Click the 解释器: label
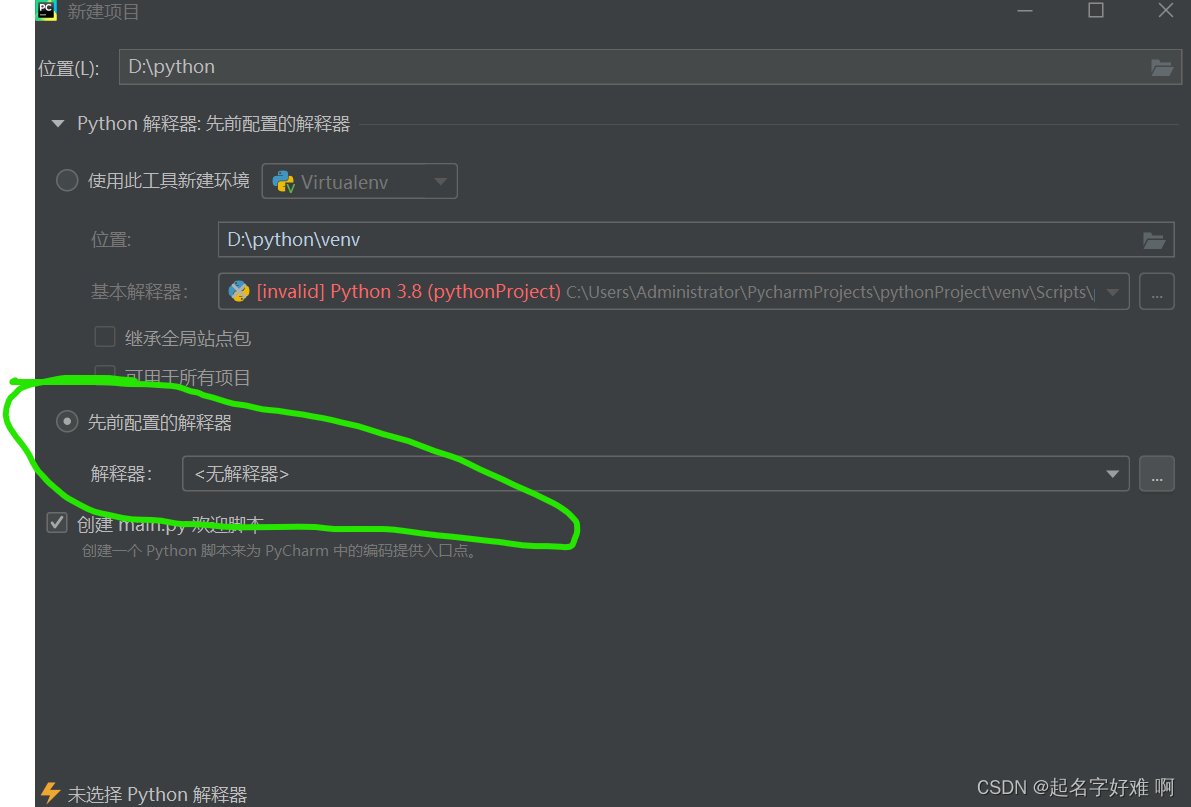The image size is (1191, 807). (x=122, y=474)
